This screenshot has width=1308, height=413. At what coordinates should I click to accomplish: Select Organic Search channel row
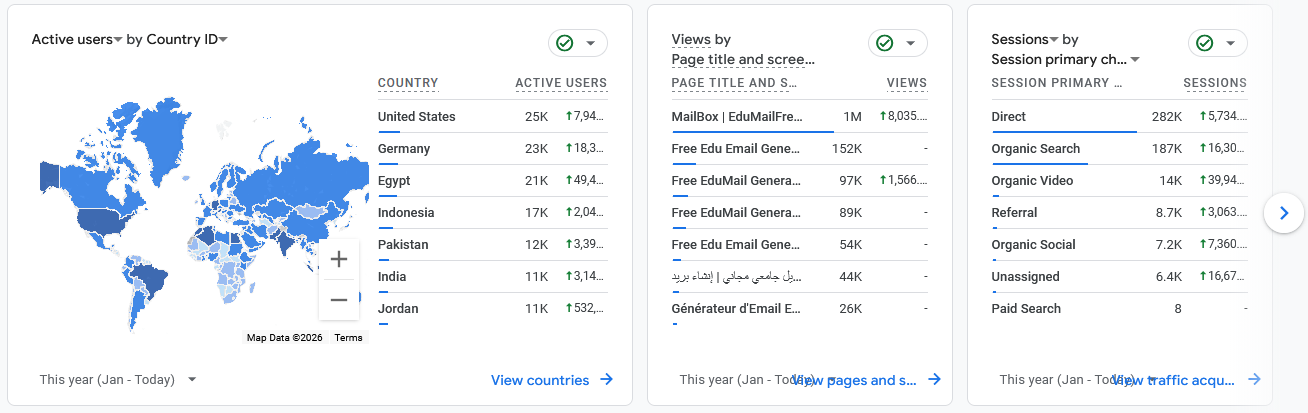[1120, 149]
